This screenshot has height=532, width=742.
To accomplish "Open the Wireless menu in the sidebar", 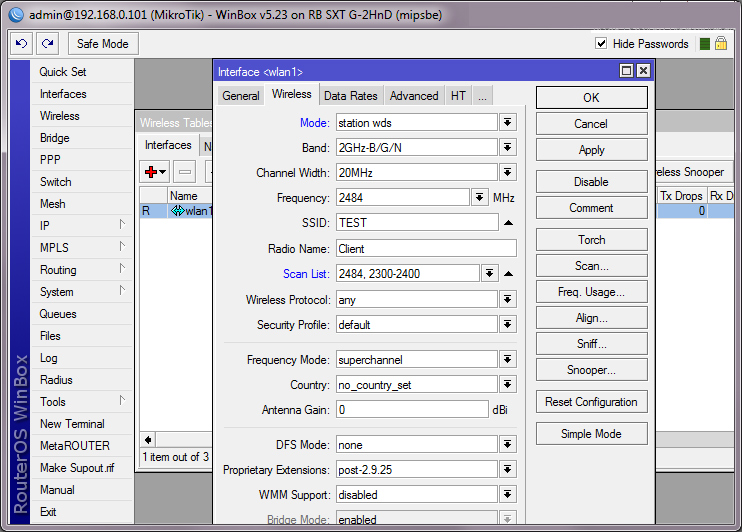I will 81,116.
